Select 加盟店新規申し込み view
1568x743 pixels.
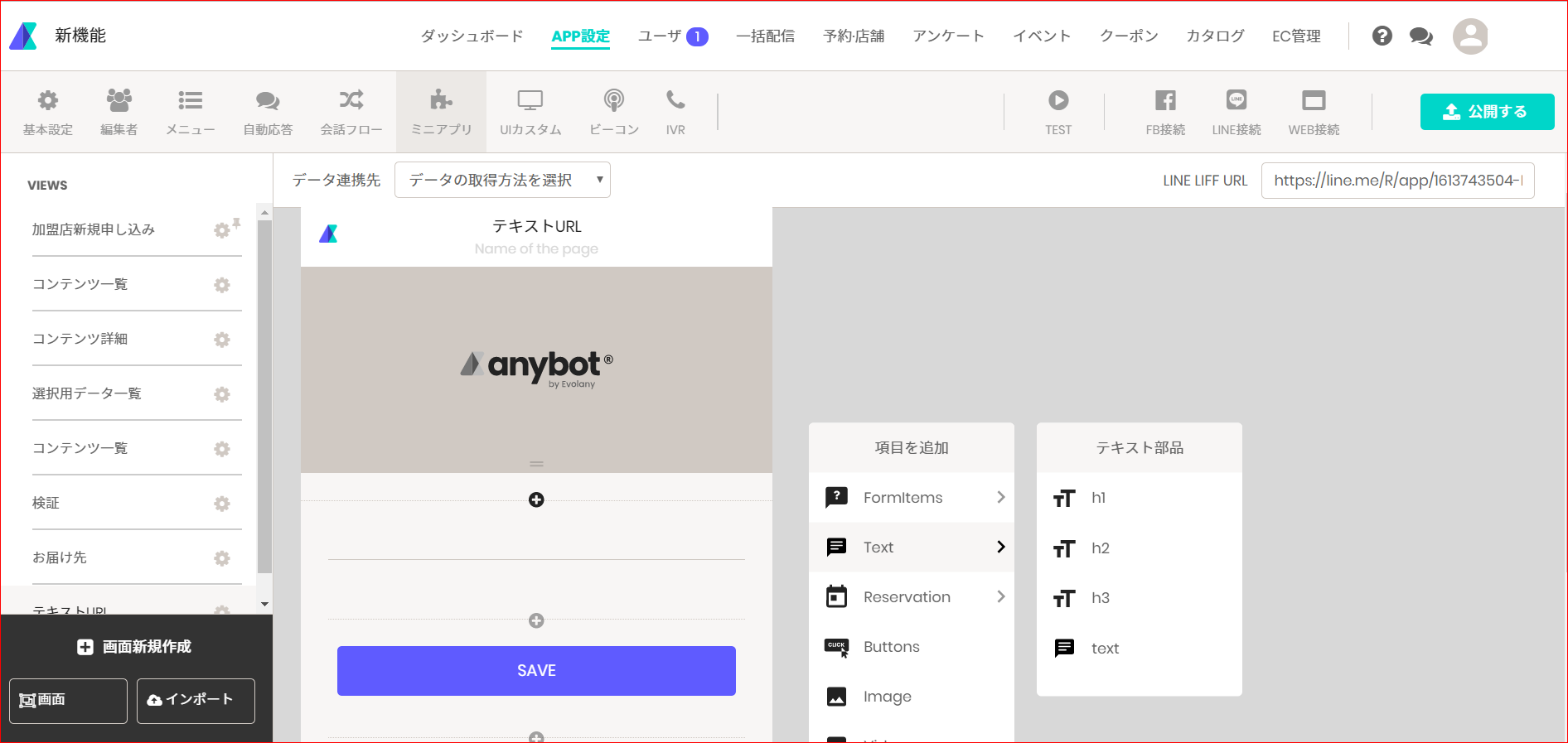(94, 229)
